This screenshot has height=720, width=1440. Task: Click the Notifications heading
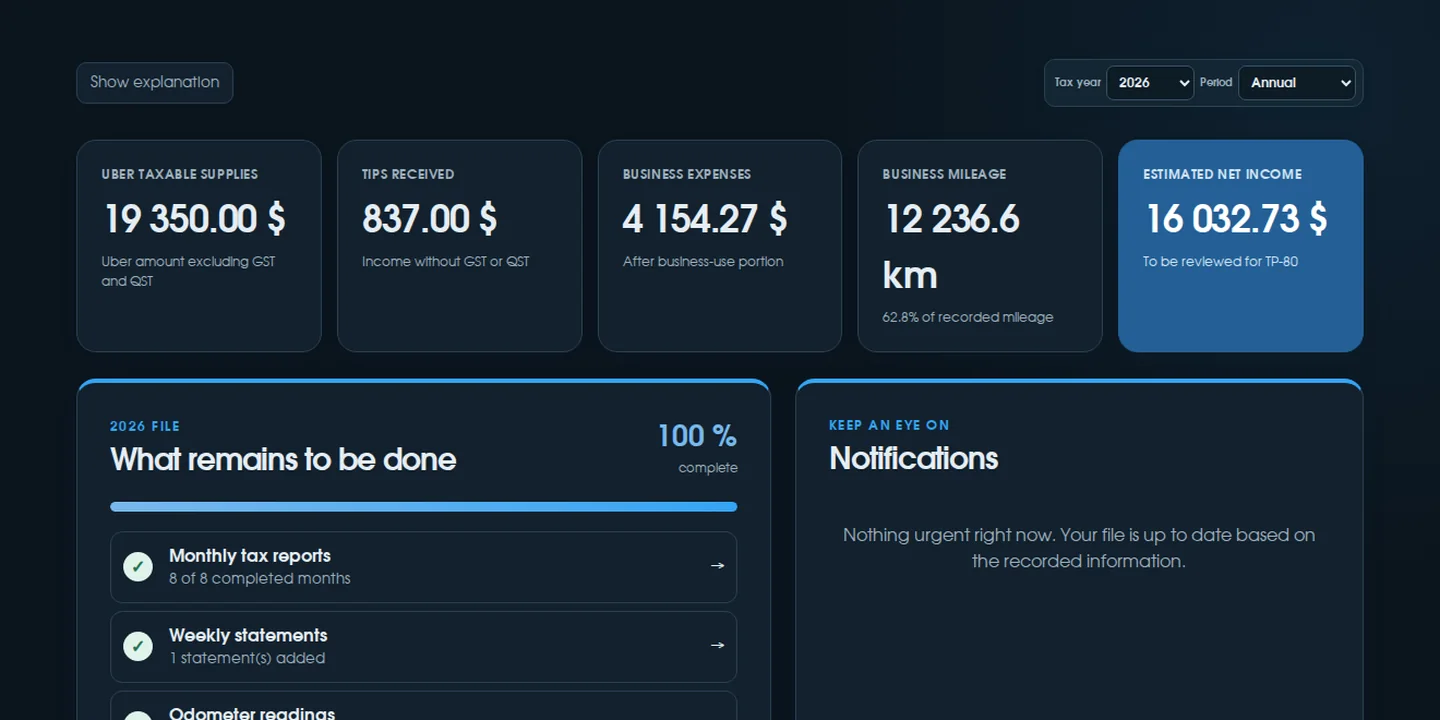[x=914, y=458]
